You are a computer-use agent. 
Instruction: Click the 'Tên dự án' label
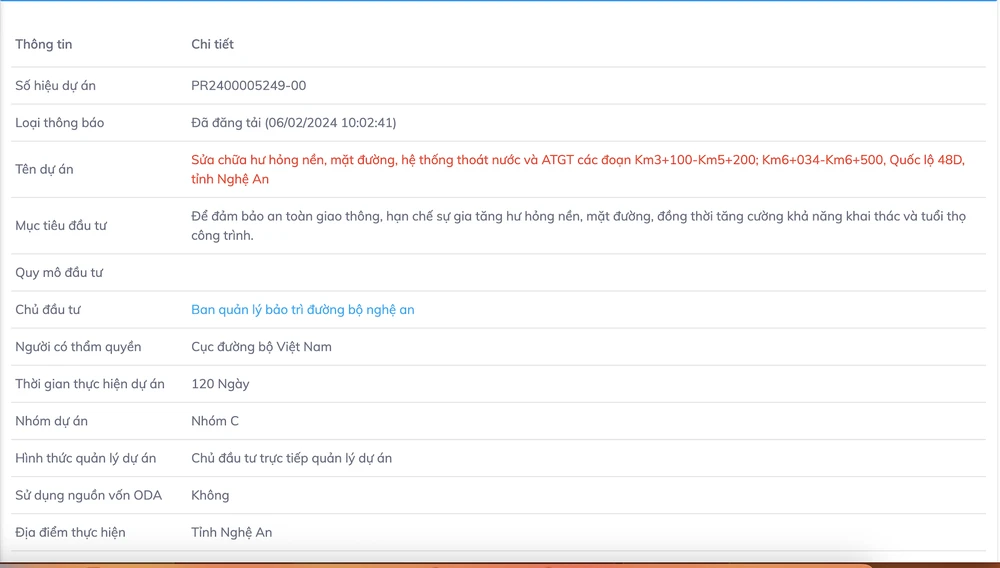click(44, 170)
